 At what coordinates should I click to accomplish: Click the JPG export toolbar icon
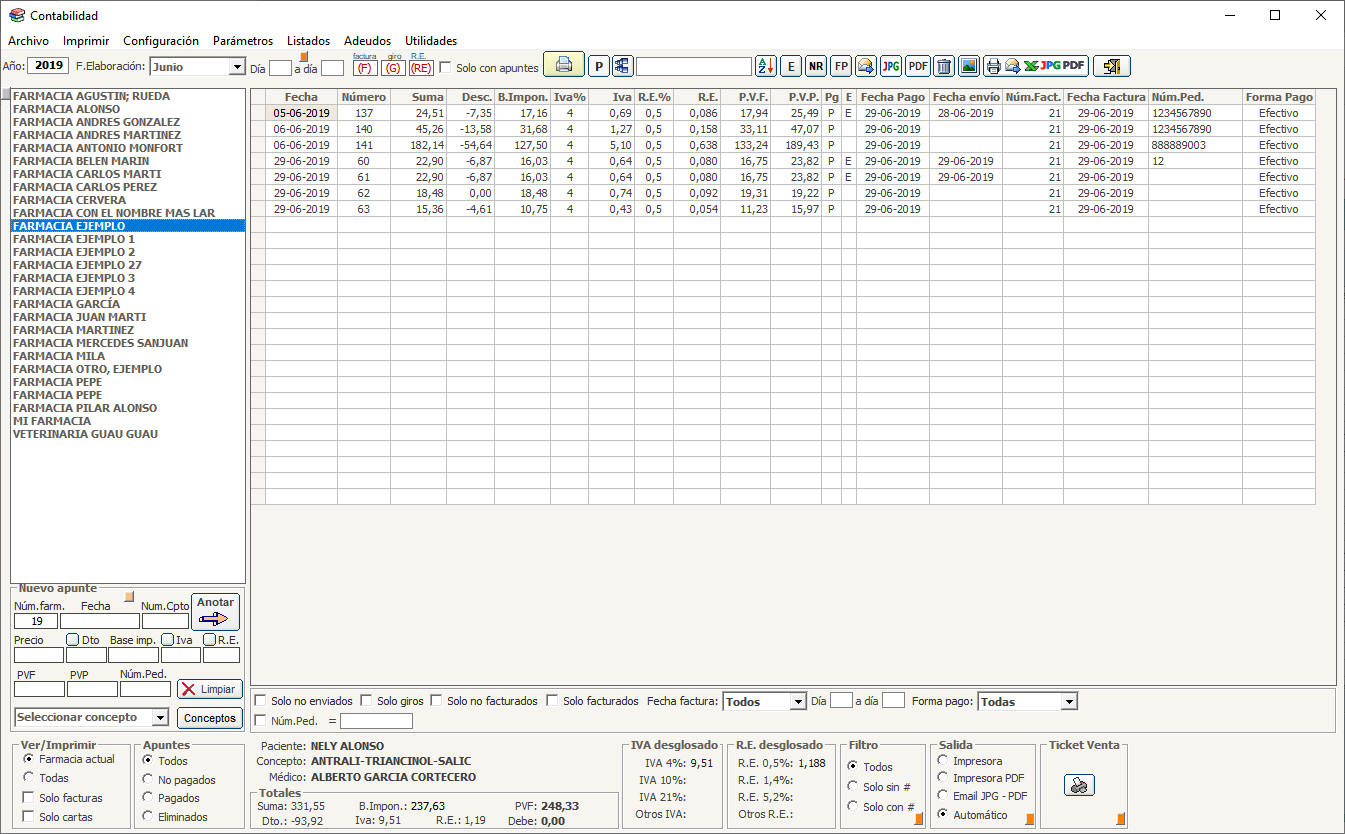[890, 66]
